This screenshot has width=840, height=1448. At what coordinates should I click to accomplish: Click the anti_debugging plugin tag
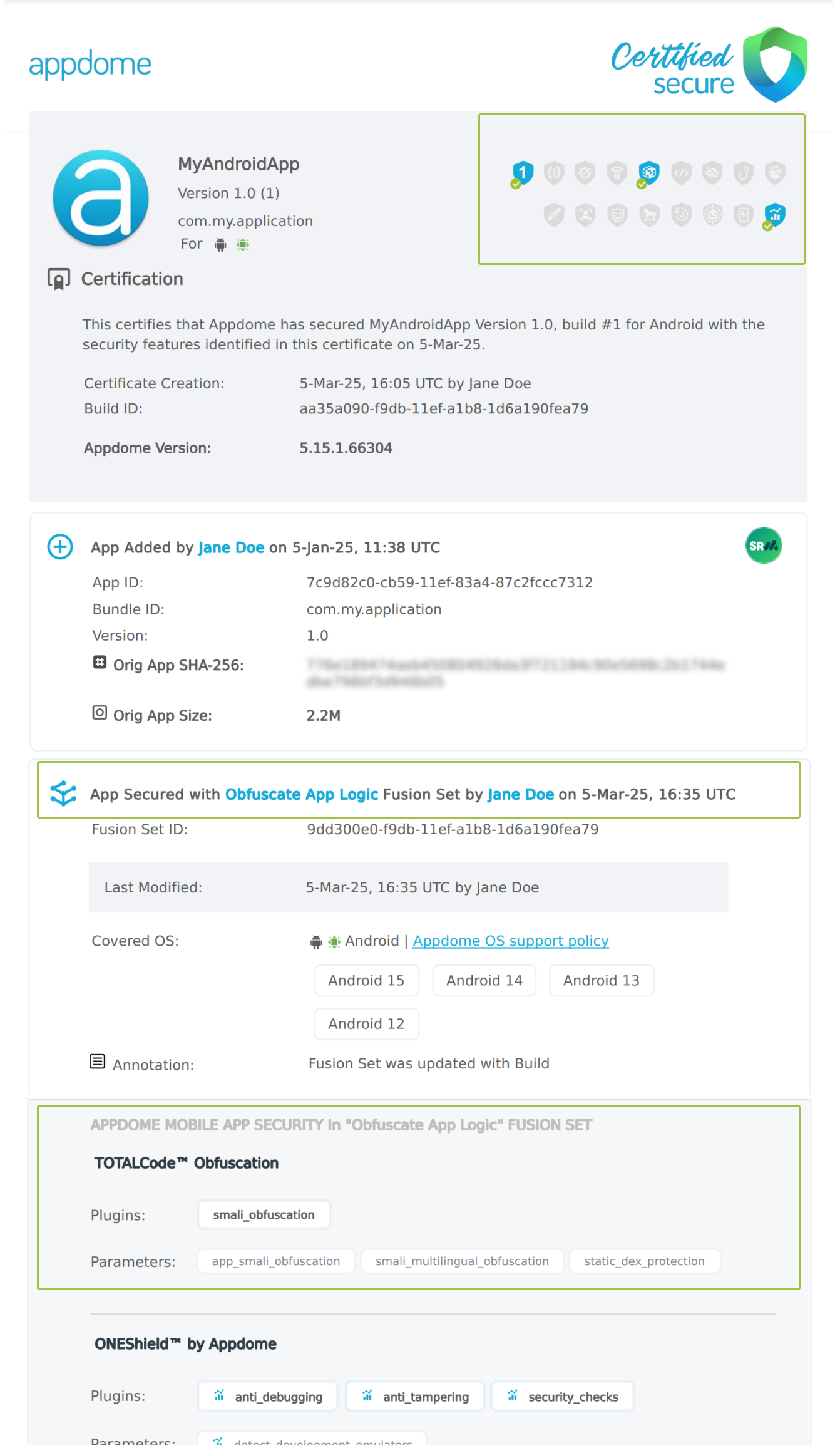[x=269, y=1397]
